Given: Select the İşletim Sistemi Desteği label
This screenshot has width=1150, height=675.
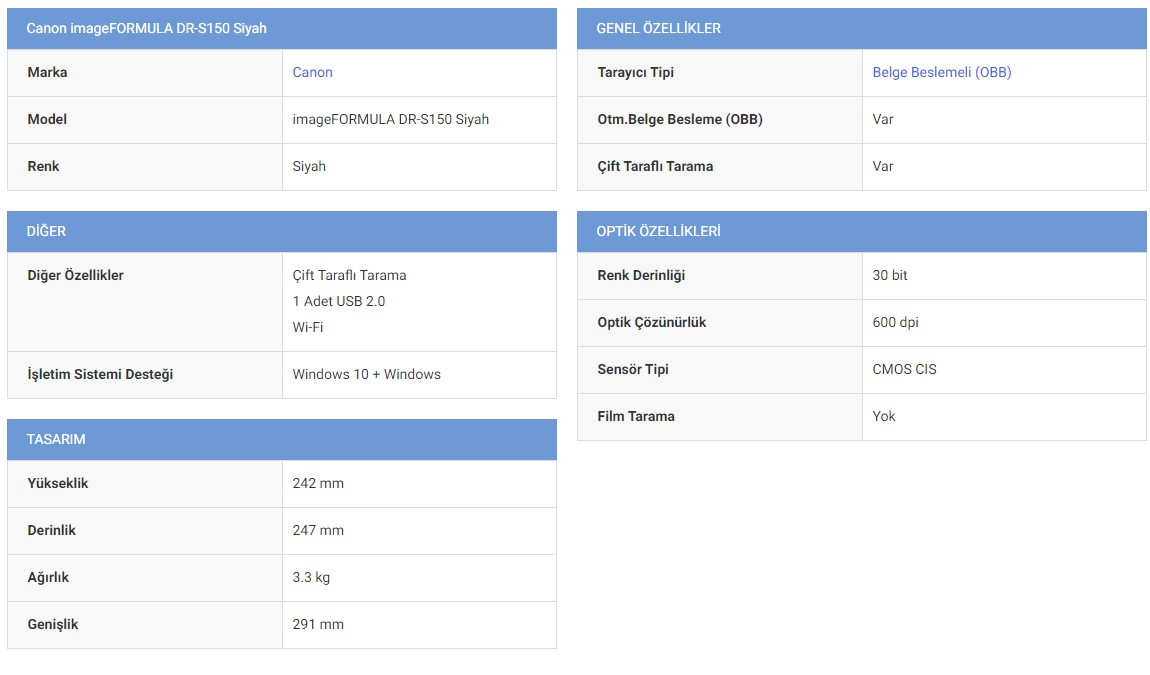Looking at the screenshot, I should (x=100, y=374).
